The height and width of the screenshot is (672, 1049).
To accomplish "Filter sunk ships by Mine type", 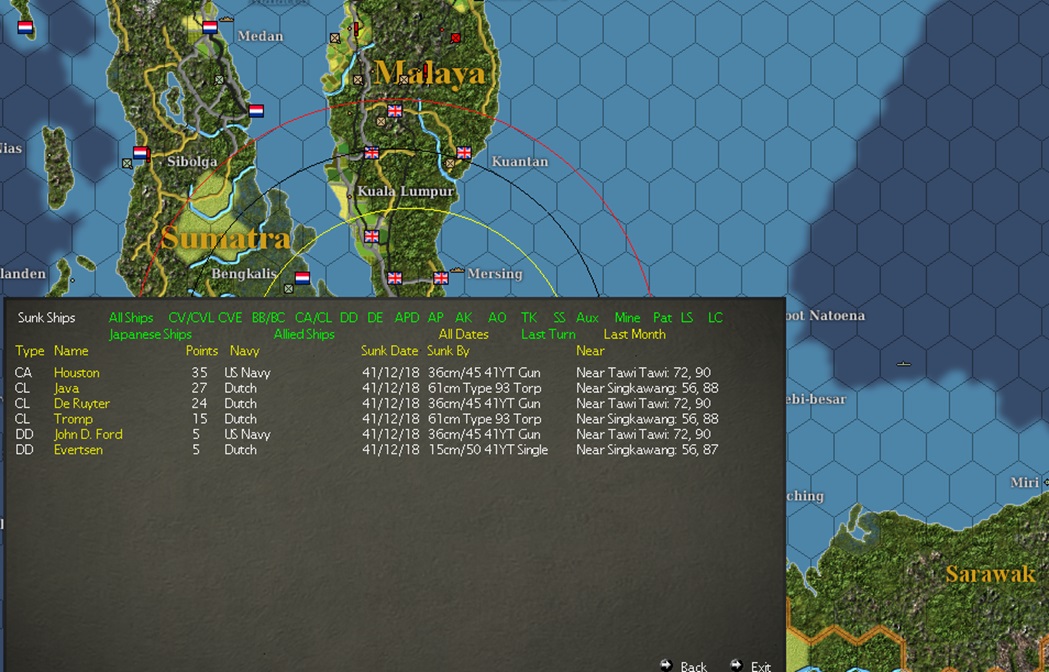I will [628, 317].
